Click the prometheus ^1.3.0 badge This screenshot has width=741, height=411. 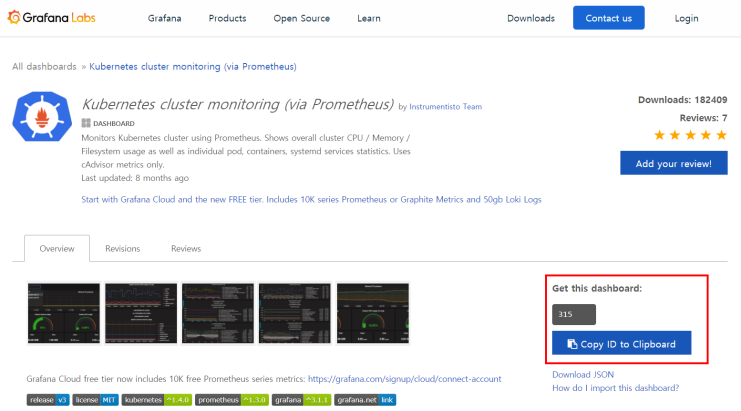point(232,400)
